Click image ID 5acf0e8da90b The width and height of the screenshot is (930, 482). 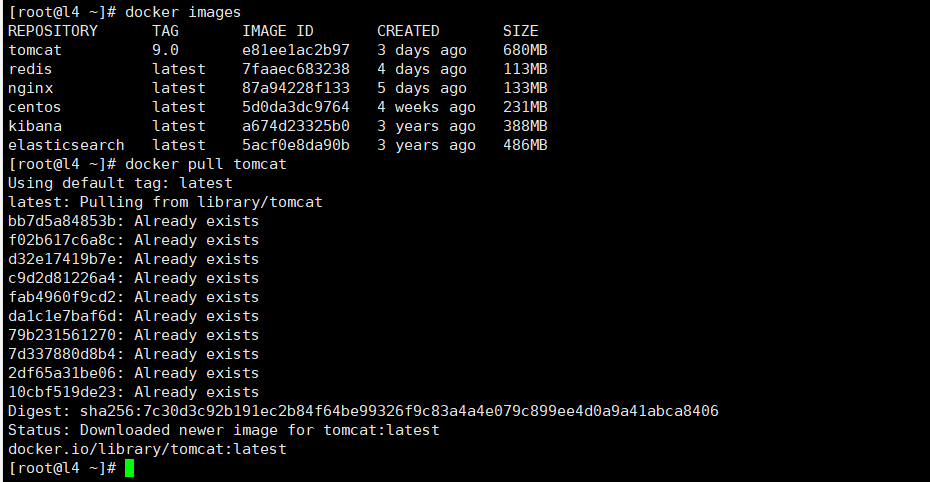296,145
